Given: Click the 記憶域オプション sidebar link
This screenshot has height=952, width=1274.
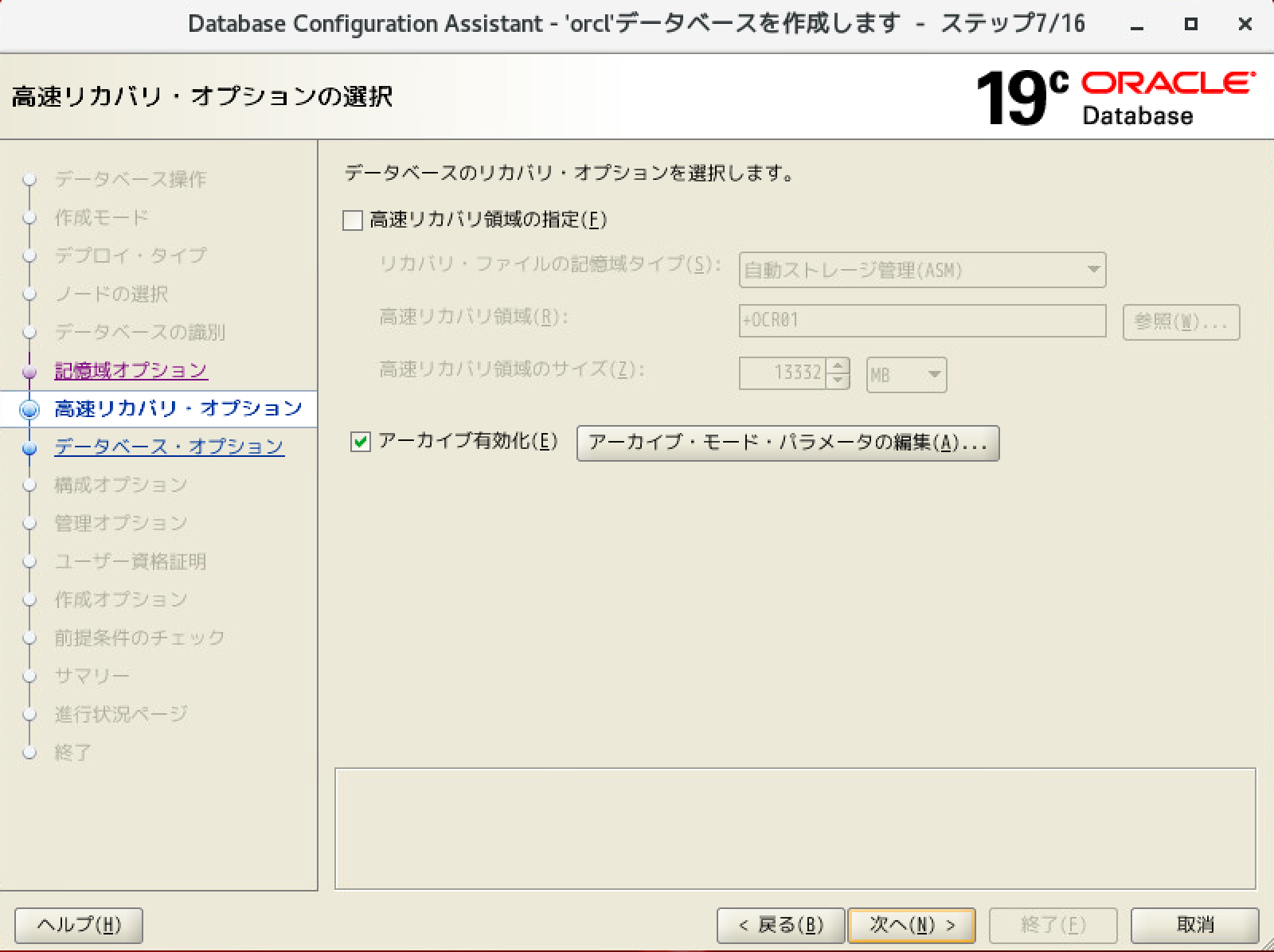Looking at the screenshot, I should (130, 370).
